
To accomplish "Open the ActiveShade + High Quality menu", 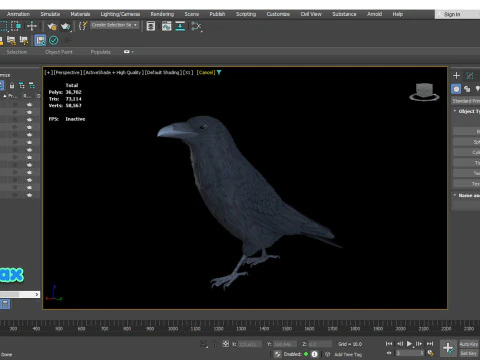I will (113, 72).
